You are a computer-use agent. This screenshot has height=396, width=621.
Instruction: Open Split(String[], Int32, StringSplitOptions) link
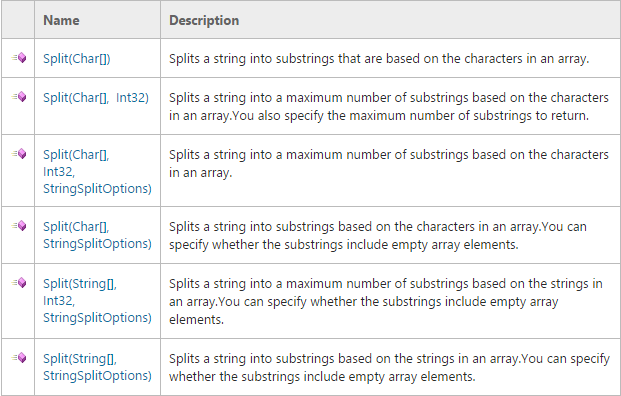coord(97,301)
